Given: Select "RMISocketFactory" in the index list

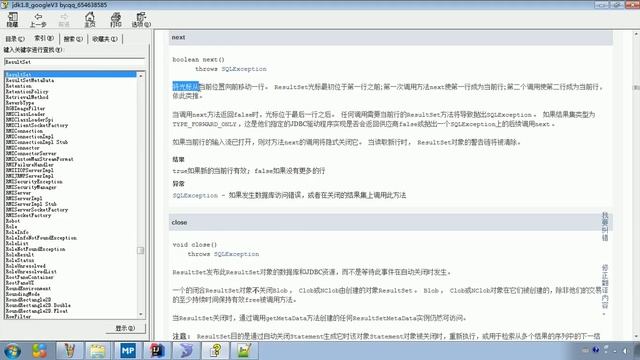Looking at the screenshot, I should (x=28, y=215).
